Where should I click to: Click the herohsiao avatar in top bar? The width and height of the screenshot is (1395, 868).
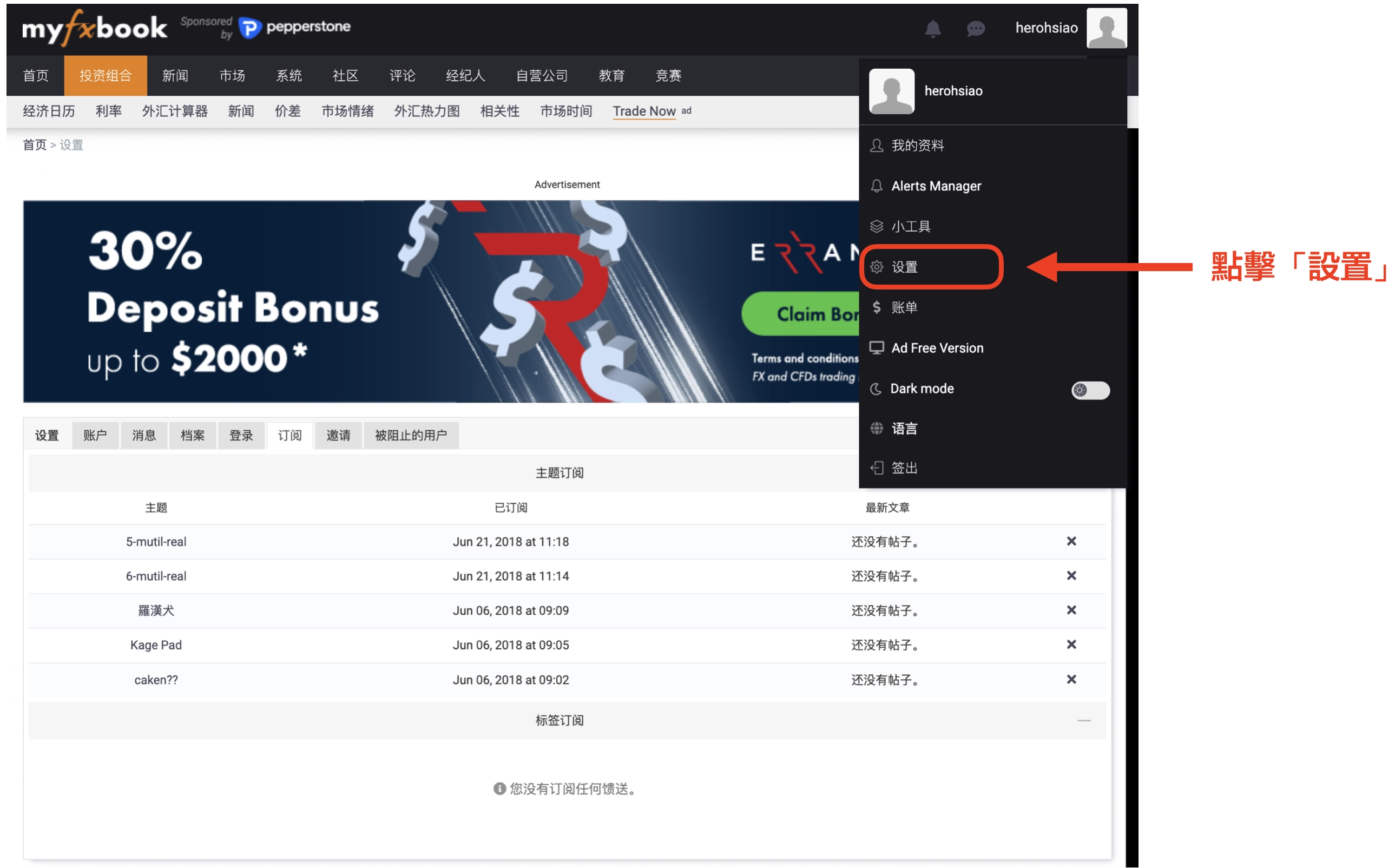pyautogui.click(x=1106, y=28)
